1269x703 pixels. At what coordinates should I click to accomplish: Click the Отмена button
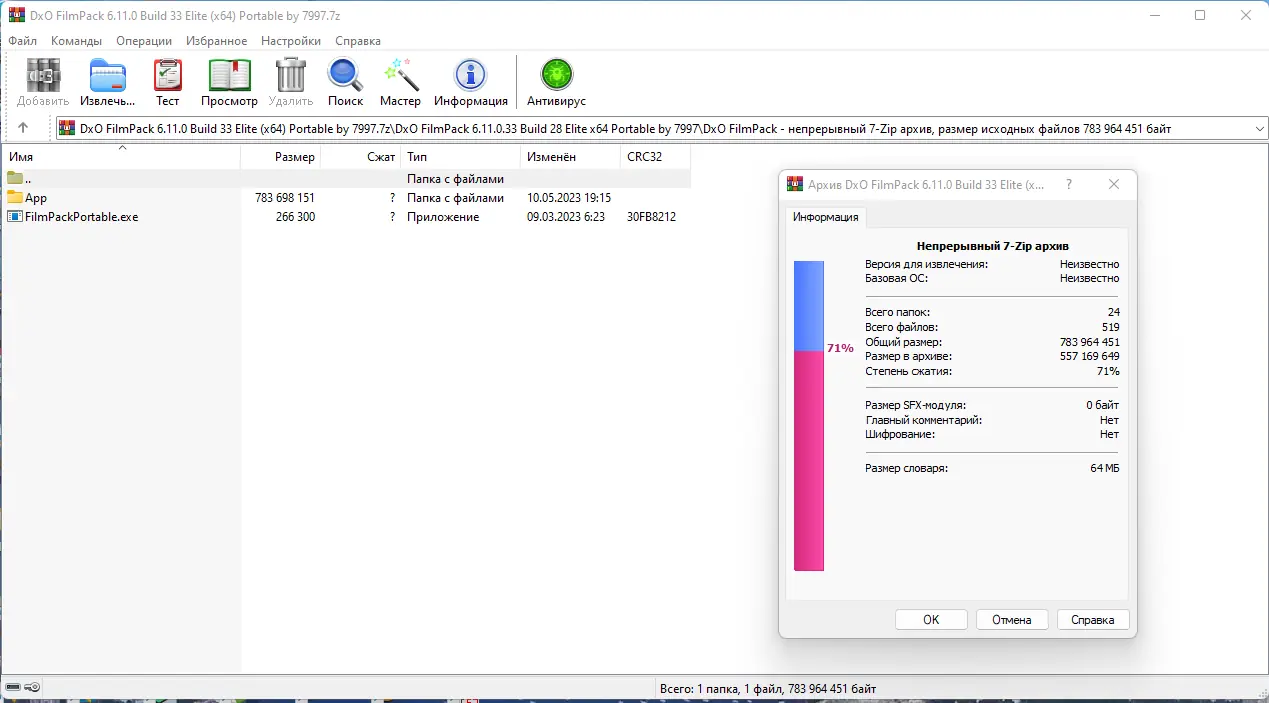tap(1012, 620)
